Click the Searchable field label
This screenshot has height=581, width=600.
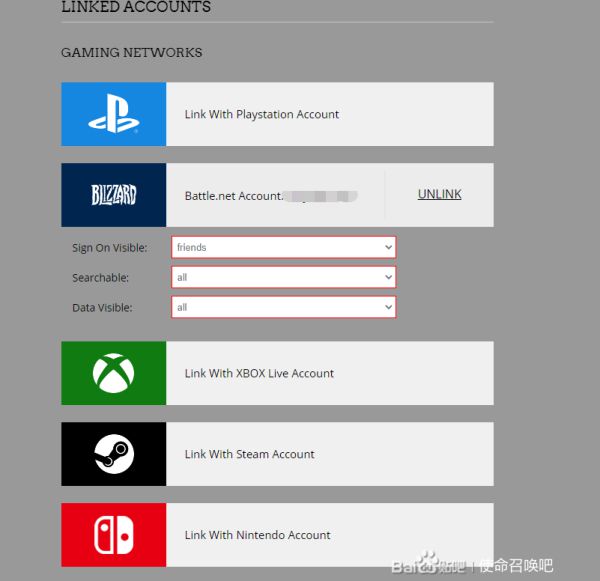(100, 277)
